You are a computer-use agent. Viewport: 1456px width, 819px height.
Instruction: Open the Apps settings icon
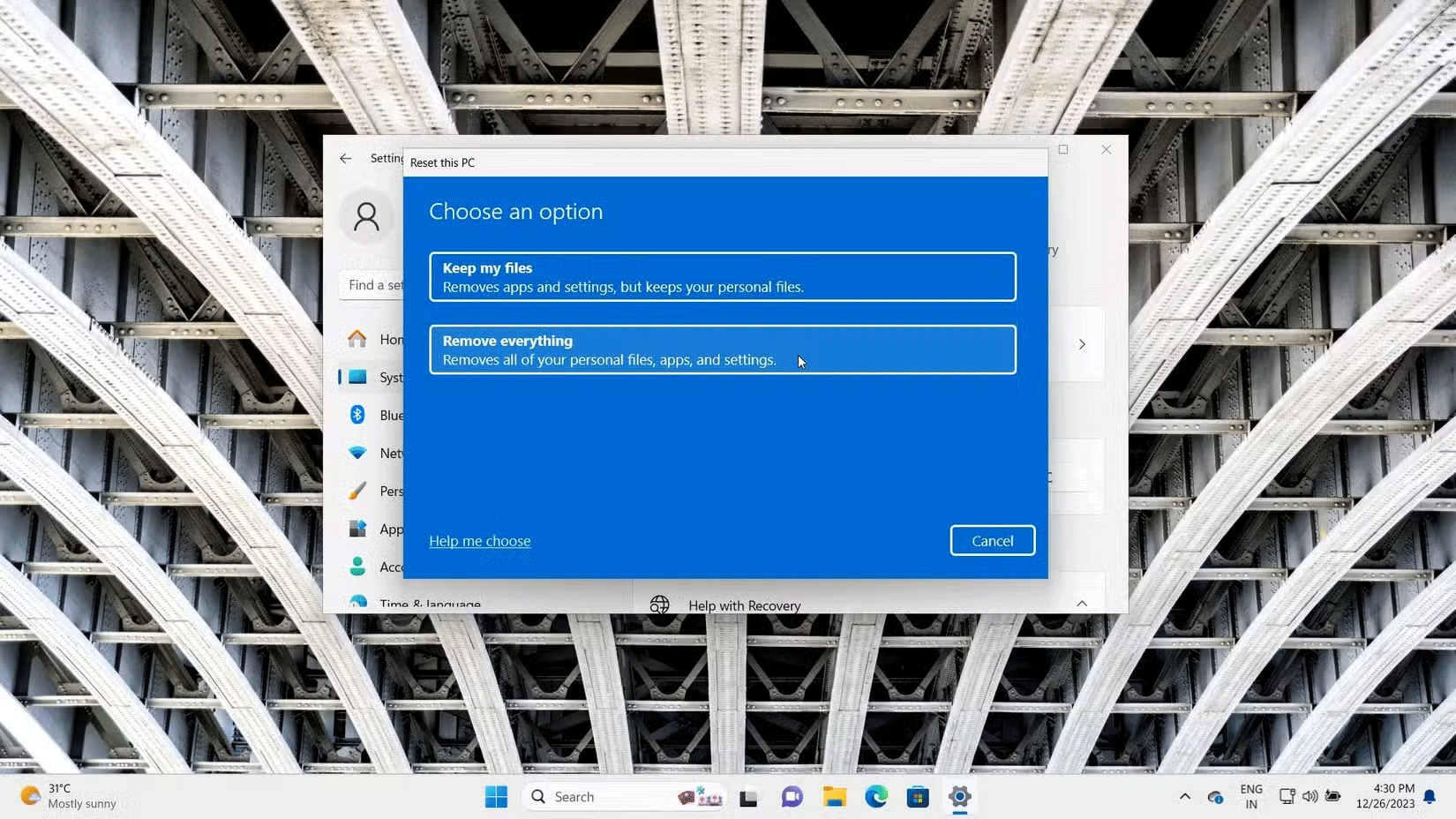358,529
